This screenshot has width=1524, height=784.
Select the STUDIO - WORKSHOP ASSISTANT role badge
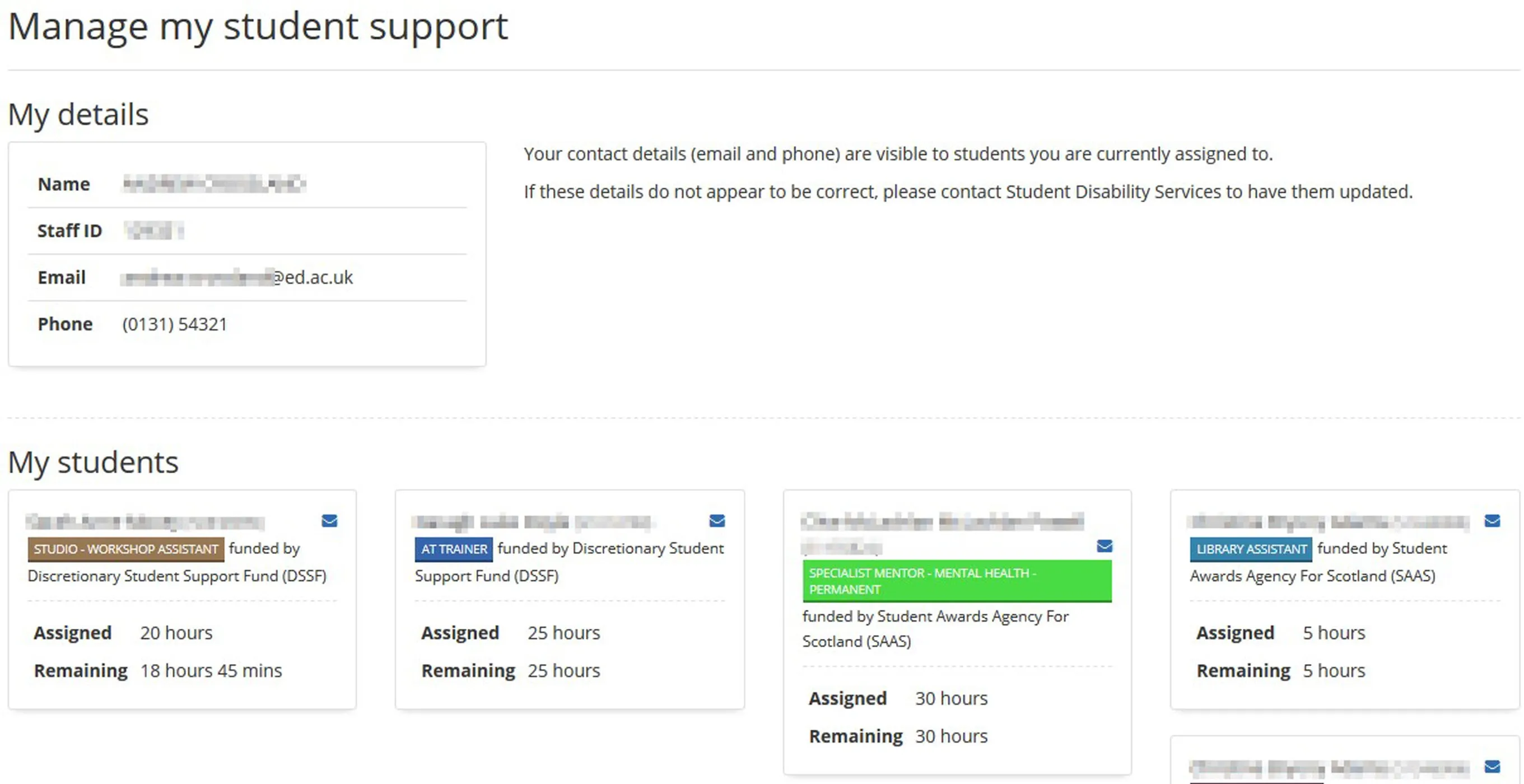coord(125,549)
